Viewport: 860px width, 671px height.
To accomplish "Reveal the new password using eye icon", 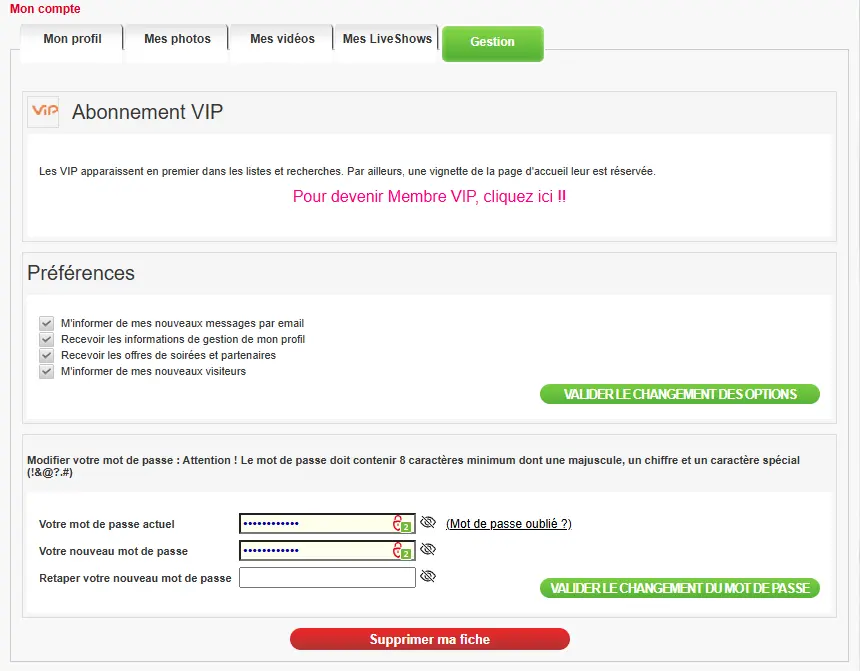I will (x=428, y=550).
